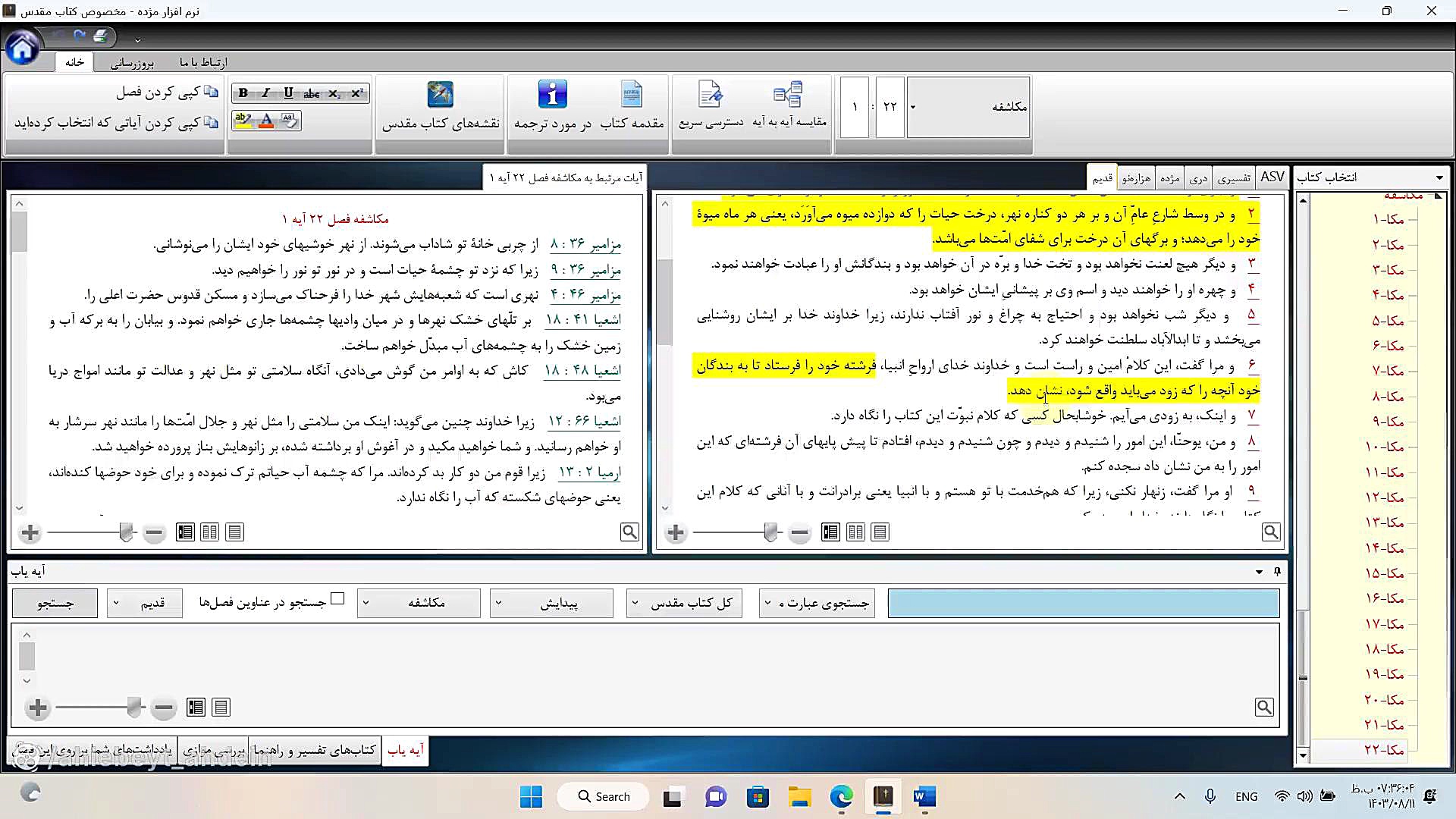
Task: Pin the verse finder panel
Action: click(x=1277, y=572)
